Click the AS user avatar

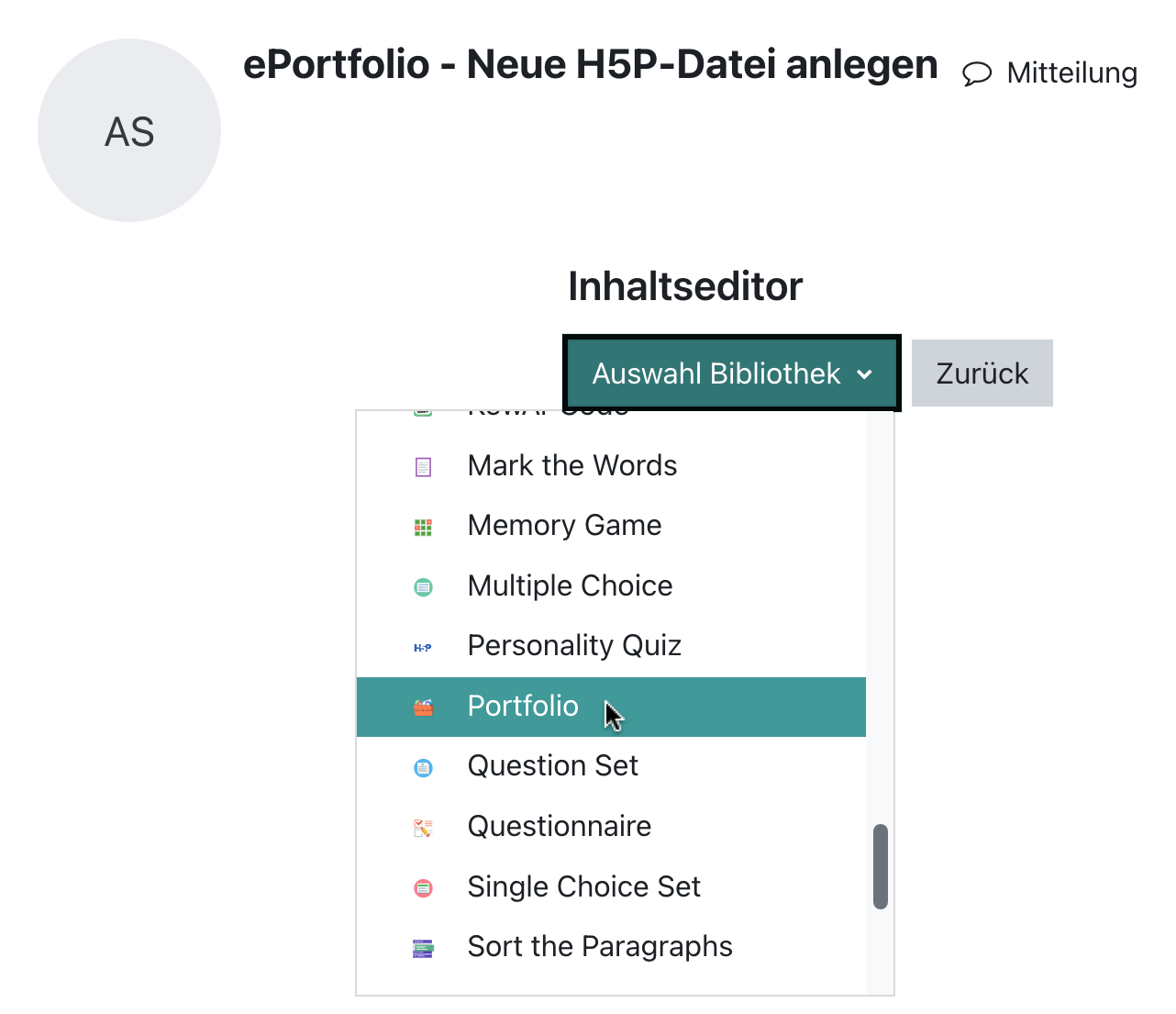click(x=129, y=130)
